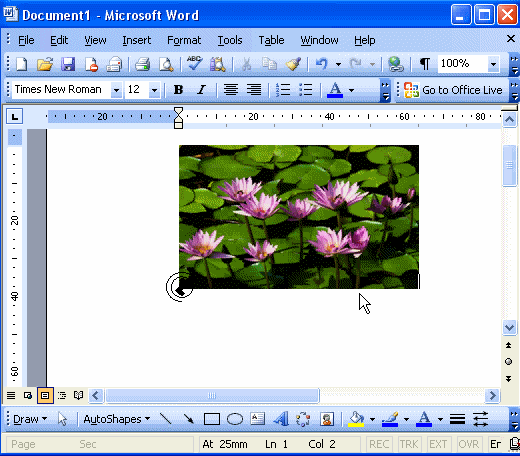The image size is (520, 456).
Task: Click the Insert Hyperlink globe icon
Action: coord(395,64)
